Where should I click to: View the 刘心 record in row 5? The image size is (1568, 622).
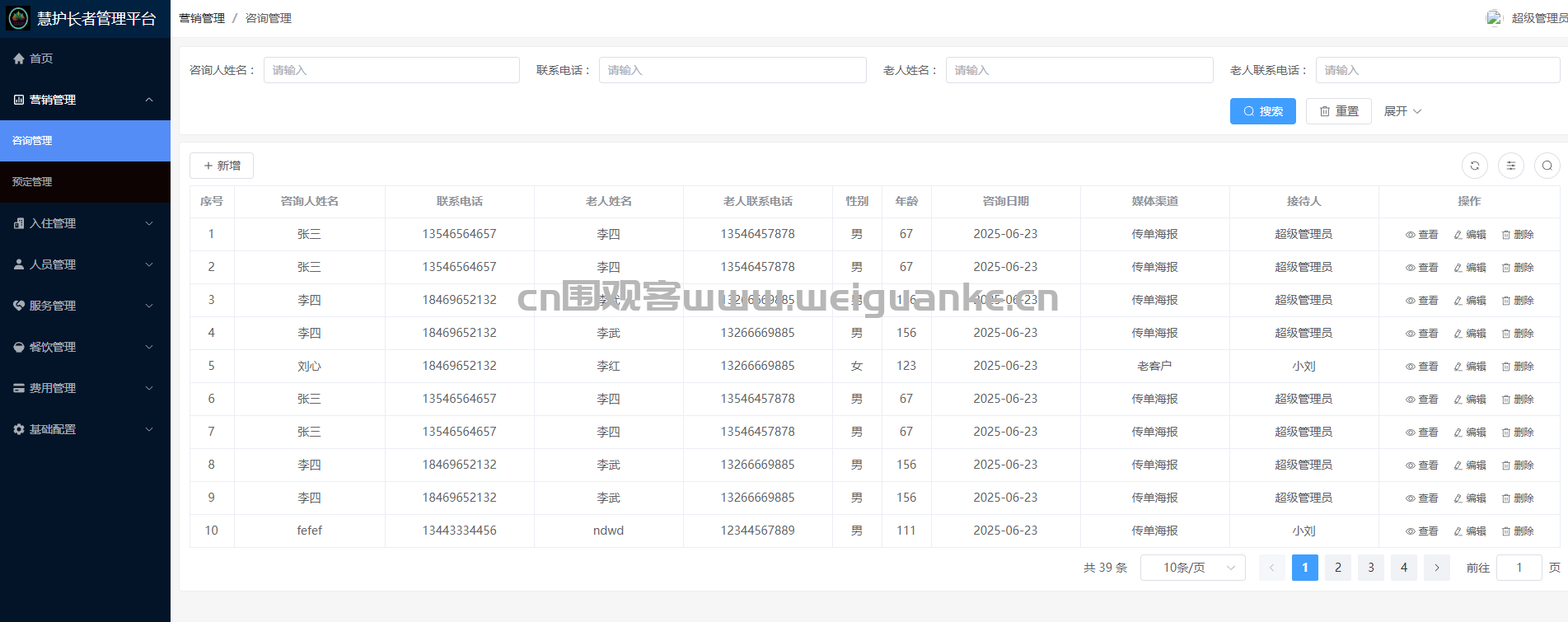[1422, 367]
